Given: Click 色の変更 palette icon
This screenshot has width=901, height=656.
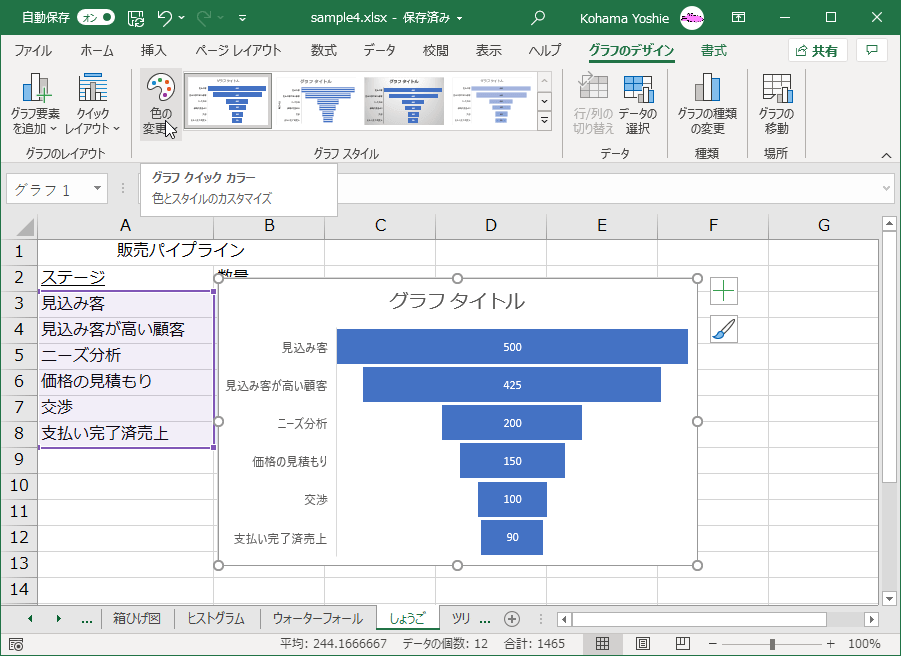Looking at the screenshot, I should (160, 104).
